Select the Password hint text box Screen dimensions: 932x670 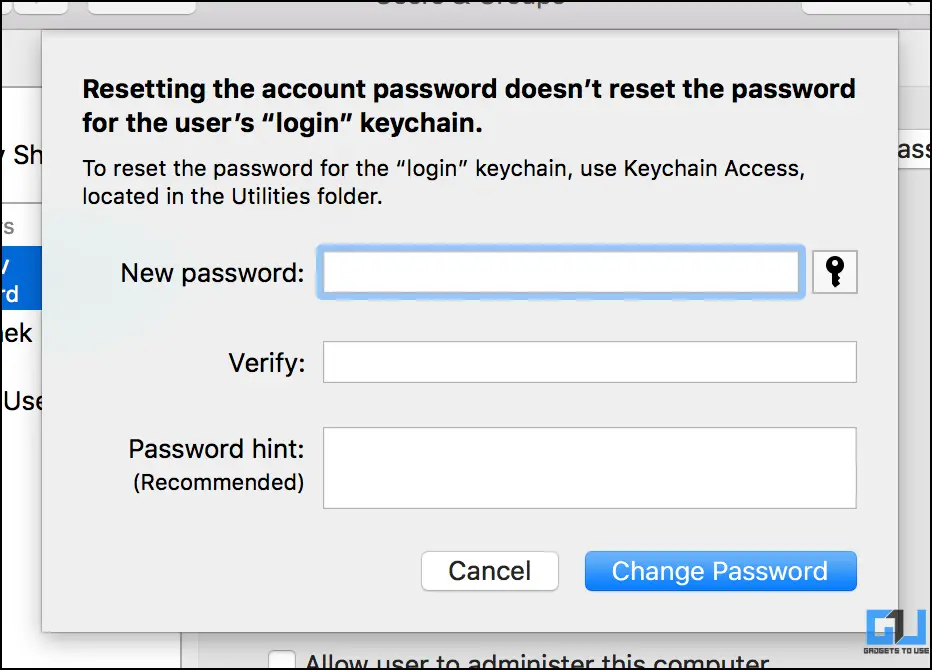(x=590, y=468)
